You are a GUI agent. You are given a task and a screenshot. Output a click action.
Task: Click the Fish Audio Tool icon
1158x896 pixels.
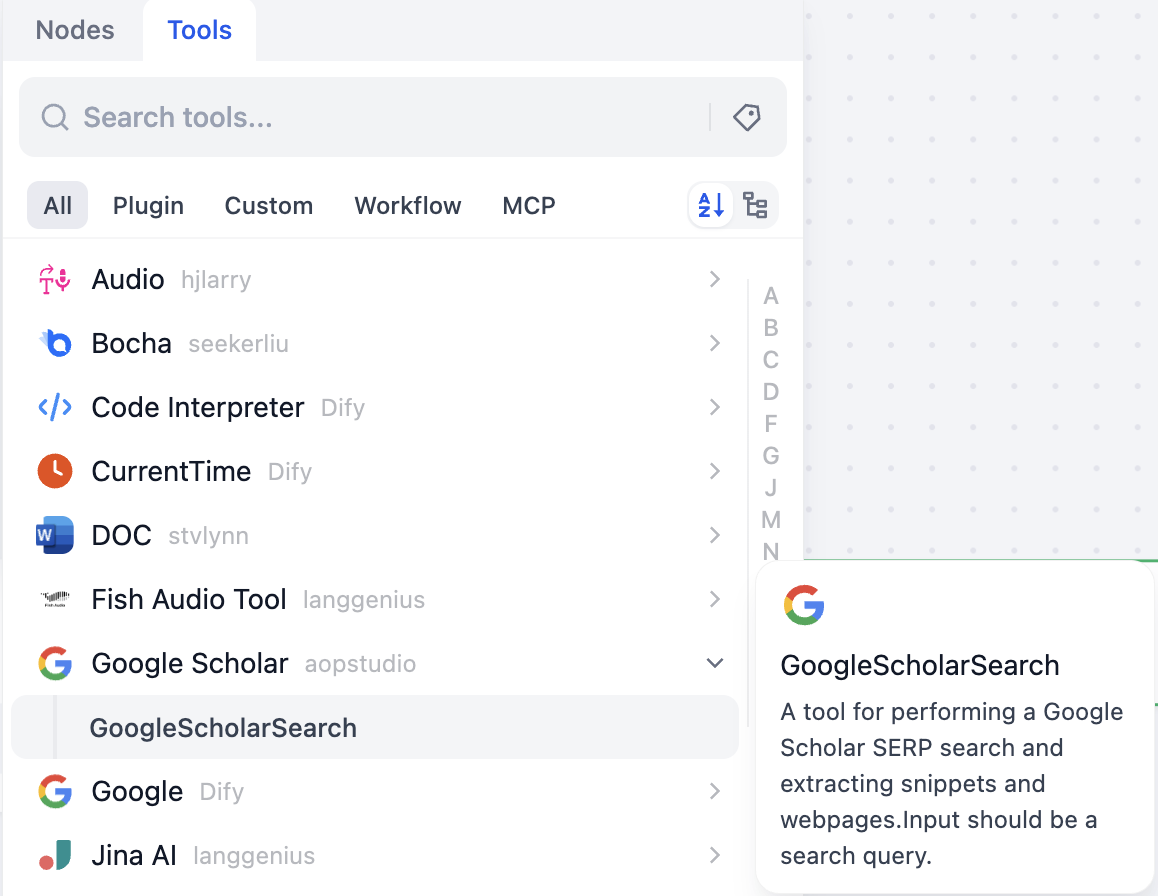click(55, 600)
